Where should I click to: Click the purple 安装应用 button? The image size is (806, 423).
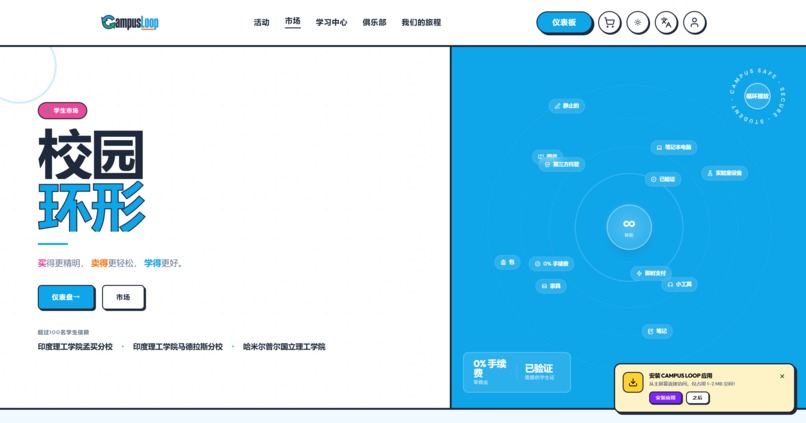[x=665, y=398]
